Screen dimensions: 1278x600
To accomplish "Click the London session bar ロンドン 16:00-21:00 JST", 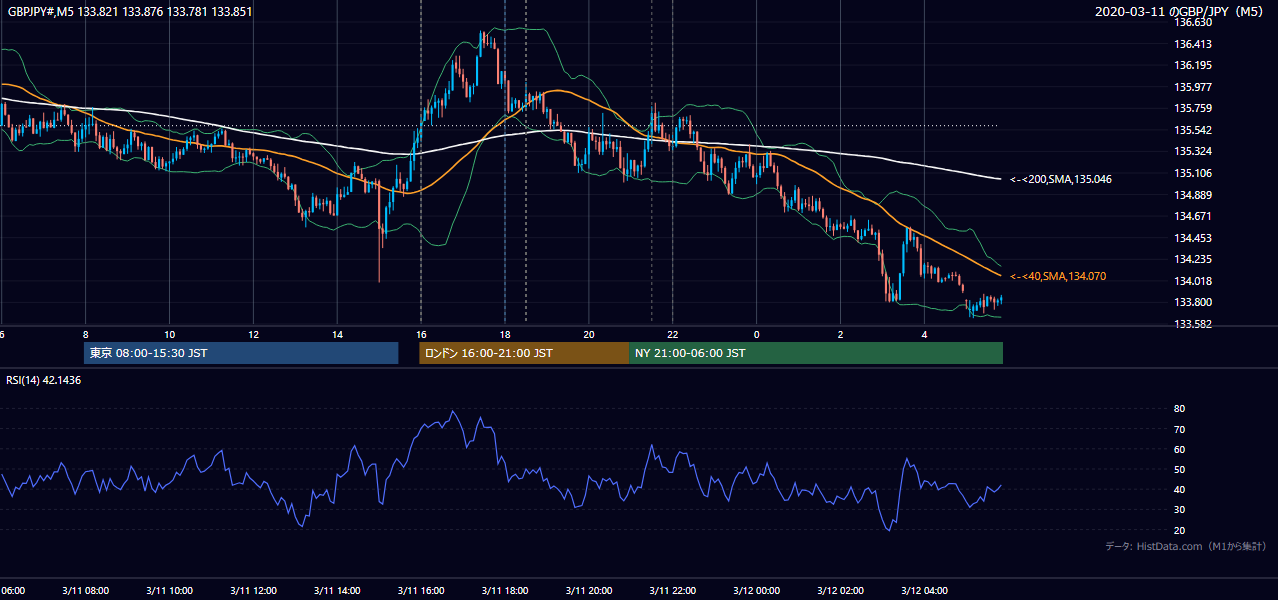I will [524, 353].
